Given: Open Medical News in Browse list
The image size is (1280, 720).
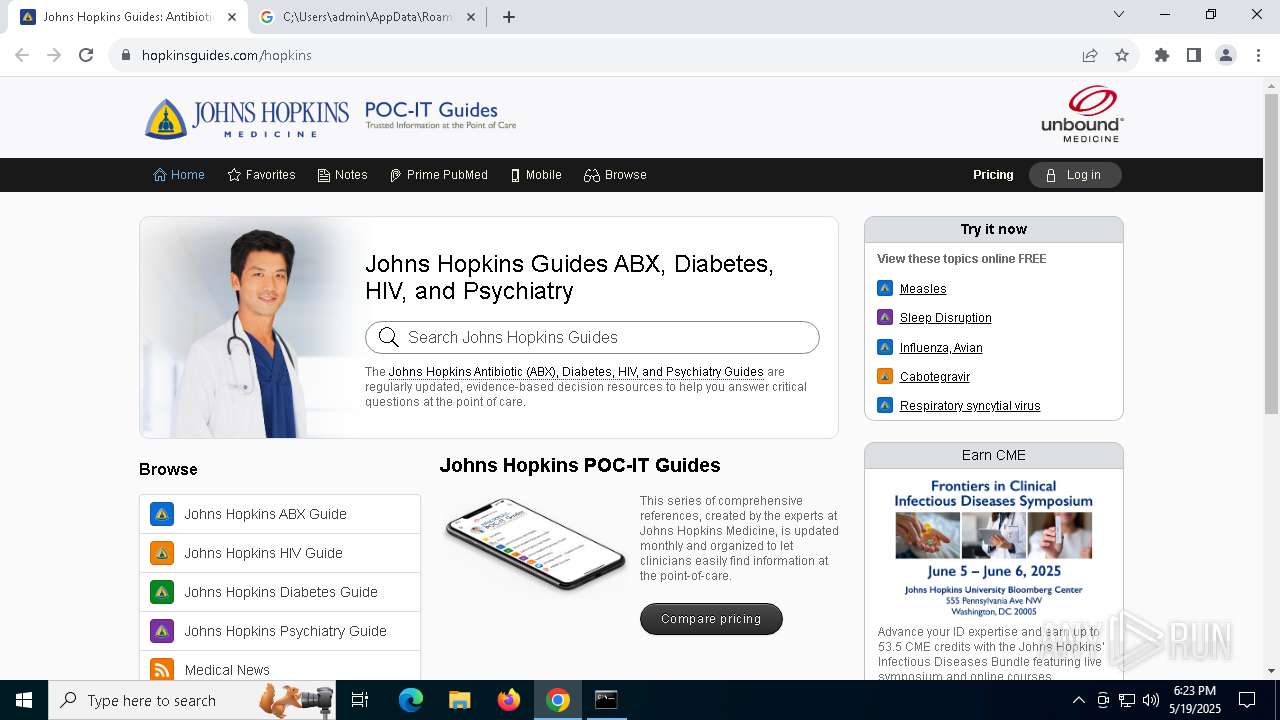Looking at the screenshot, I should pyautogui.click(x=280, y=666).
